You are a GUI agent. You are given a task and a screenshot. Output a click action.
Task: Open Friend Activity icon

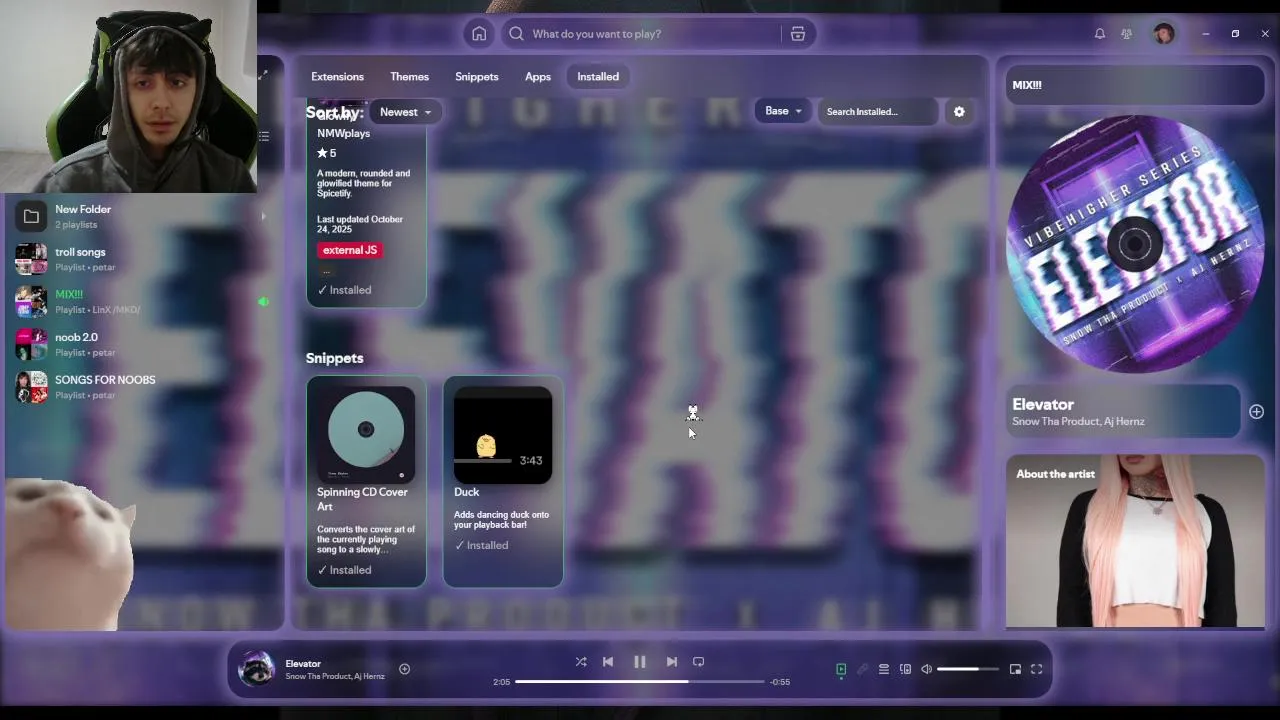(1127, 34)
